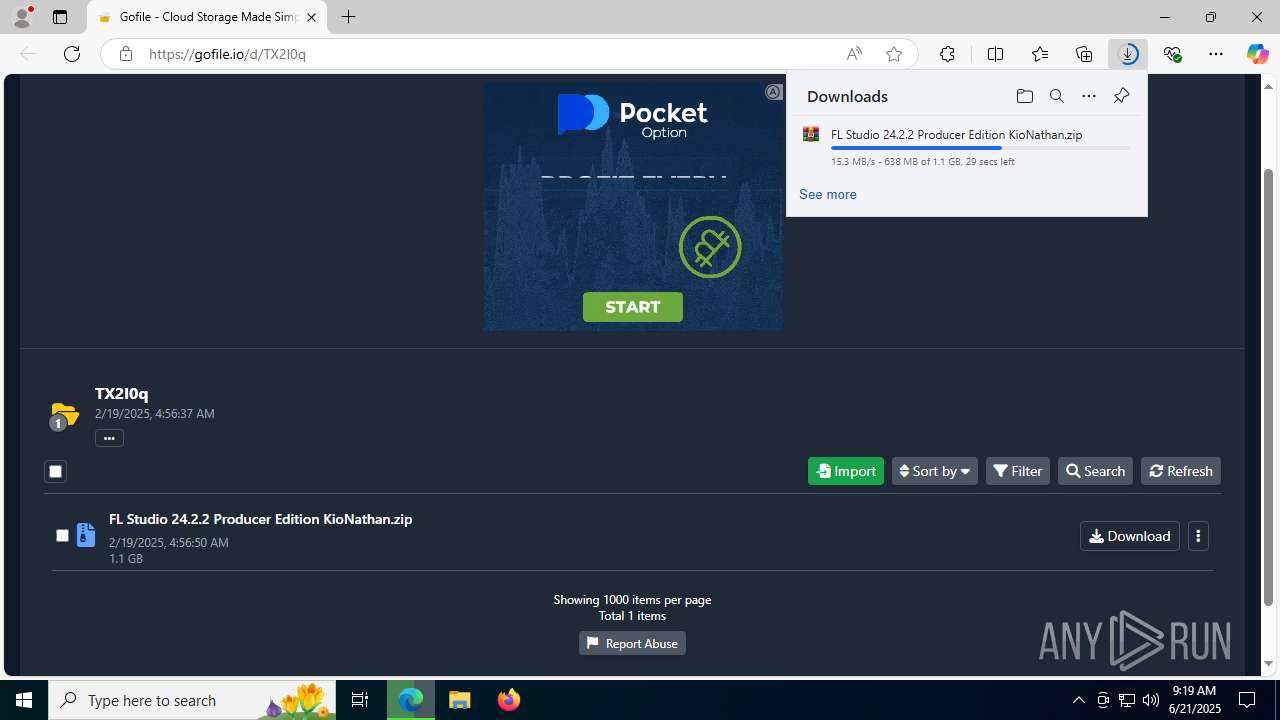Click the START button in the ad
The height and width of the screenshot is (720, 1280).
pyautogui.click(x=633, y=307)
